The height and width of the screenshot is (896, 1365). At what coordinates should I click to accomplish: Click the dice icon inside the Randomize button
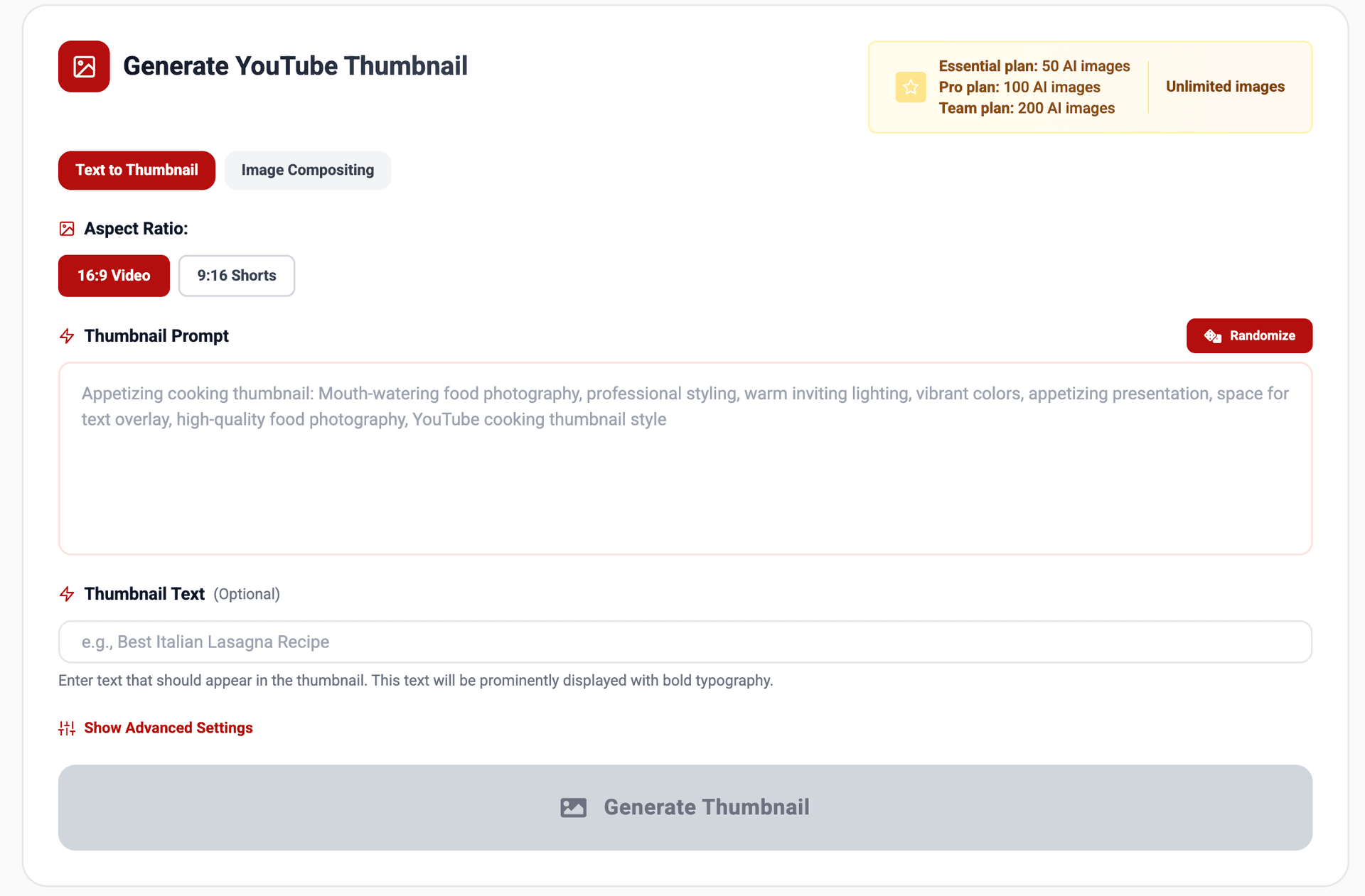pyautogui.click(x=1213, y=335)
